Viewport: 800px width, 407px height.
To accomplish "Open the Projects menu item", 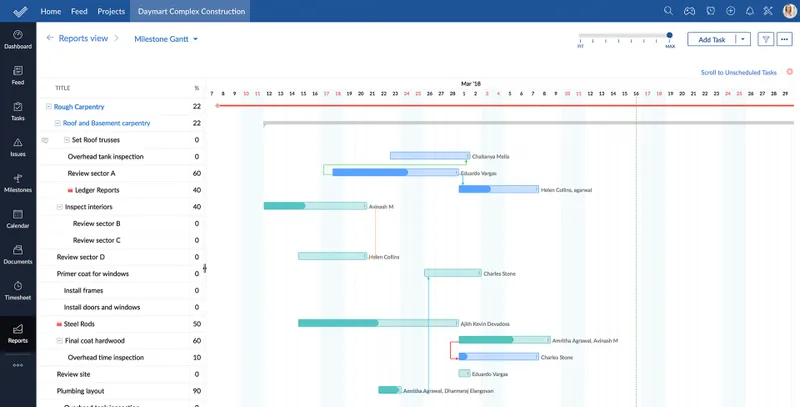I will (111, 11).
